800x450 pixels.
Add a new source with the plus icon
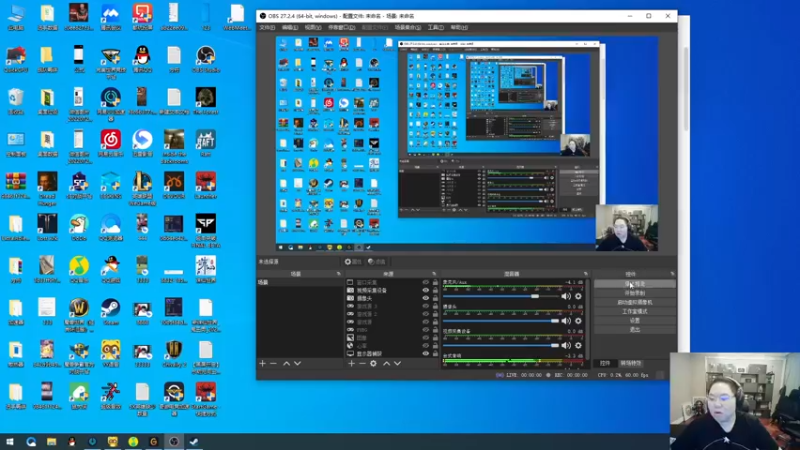click(x=351, y=363)
